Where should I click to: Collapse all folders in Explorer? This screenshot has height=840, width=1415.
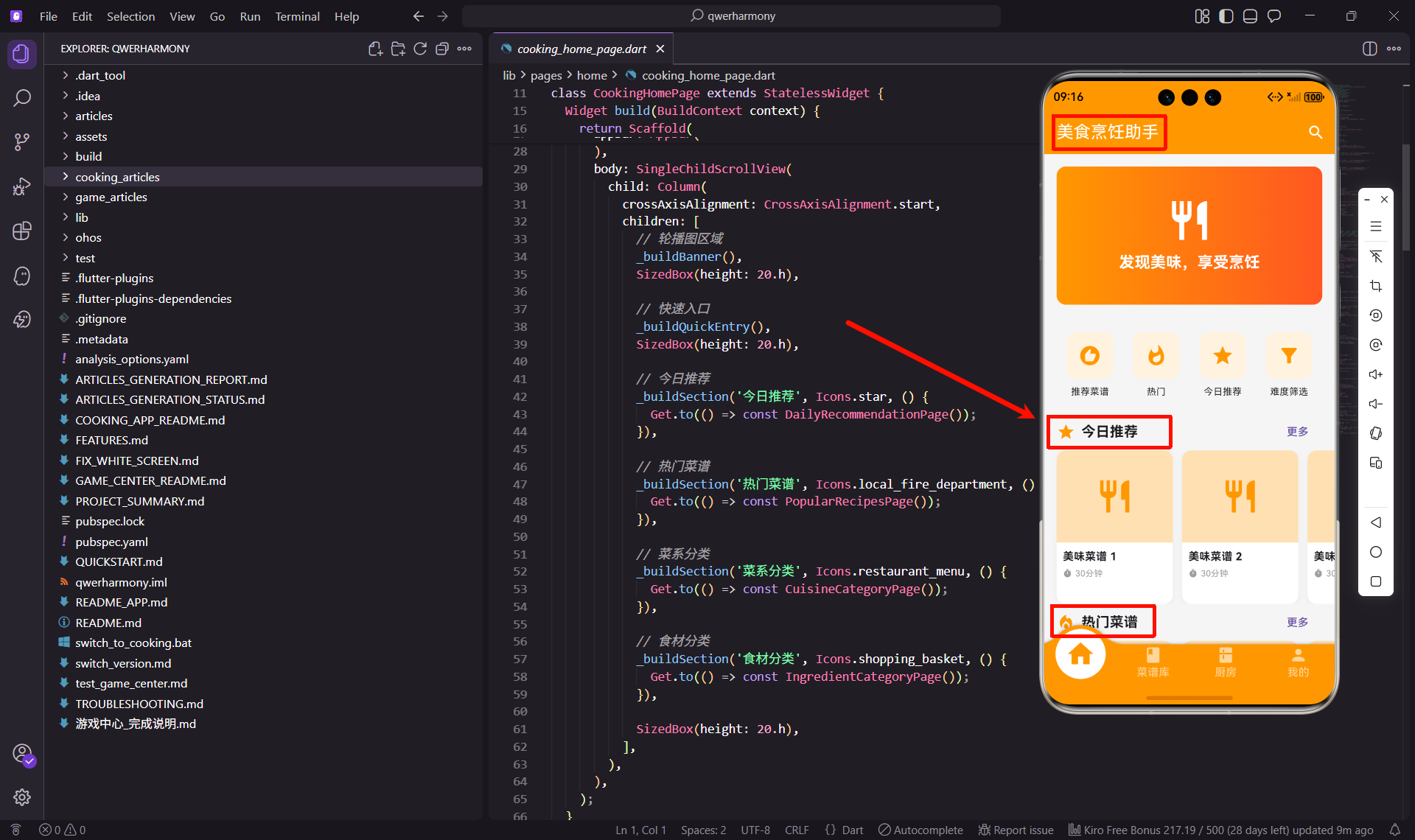point(442,49)
